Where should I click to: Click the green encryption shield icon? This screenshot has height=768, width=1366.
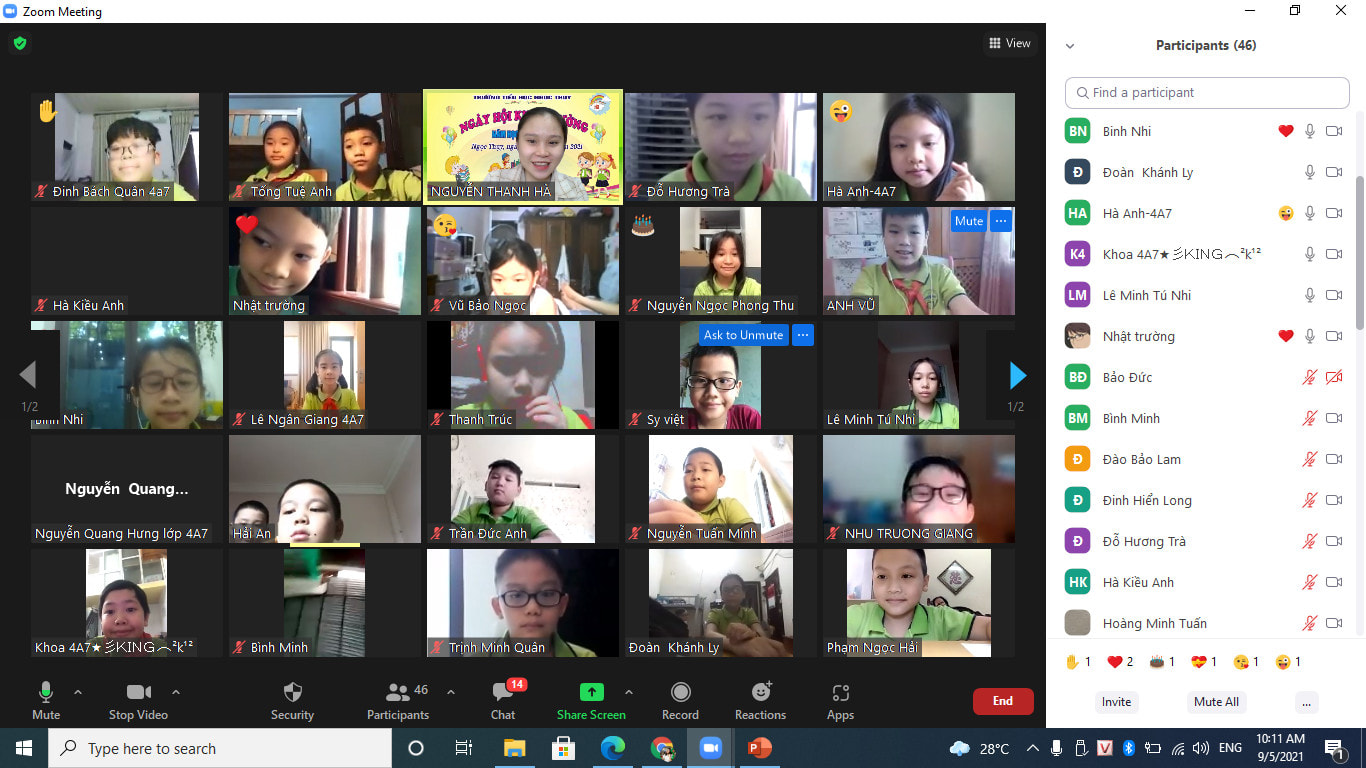coord(19,43)
